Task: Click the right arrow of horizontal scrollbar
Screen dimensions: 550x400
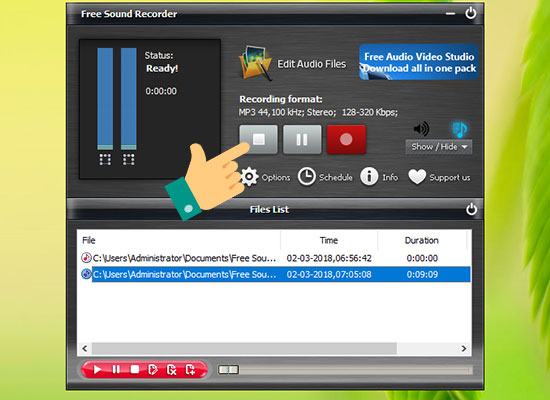Action: coord(464,348)
